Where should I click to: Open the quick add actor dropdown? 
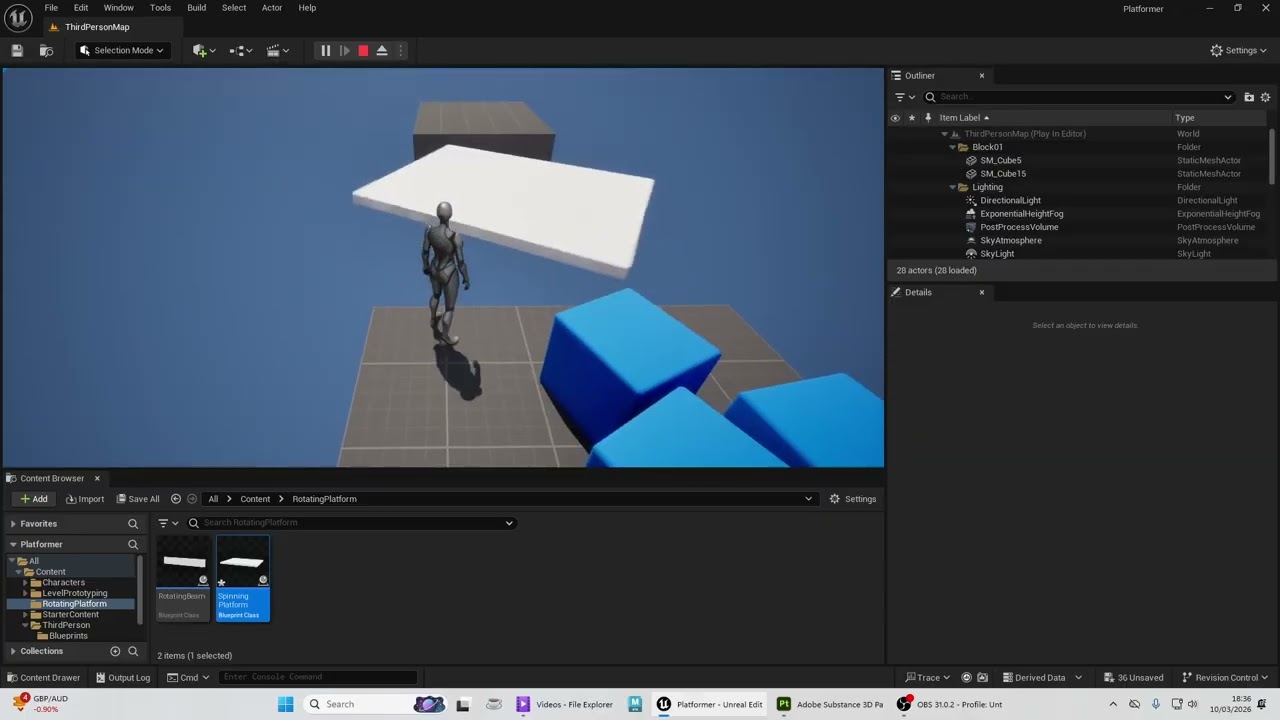tap(204, 50)
